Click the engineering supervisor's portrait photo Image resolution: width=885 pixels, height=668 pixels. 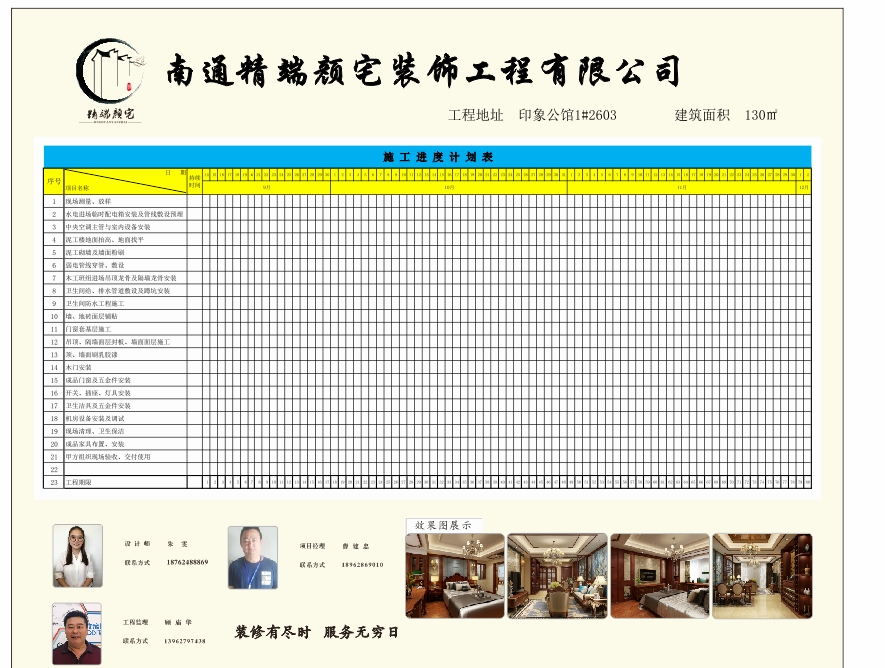pyautogui.click(x=77, y=634)
